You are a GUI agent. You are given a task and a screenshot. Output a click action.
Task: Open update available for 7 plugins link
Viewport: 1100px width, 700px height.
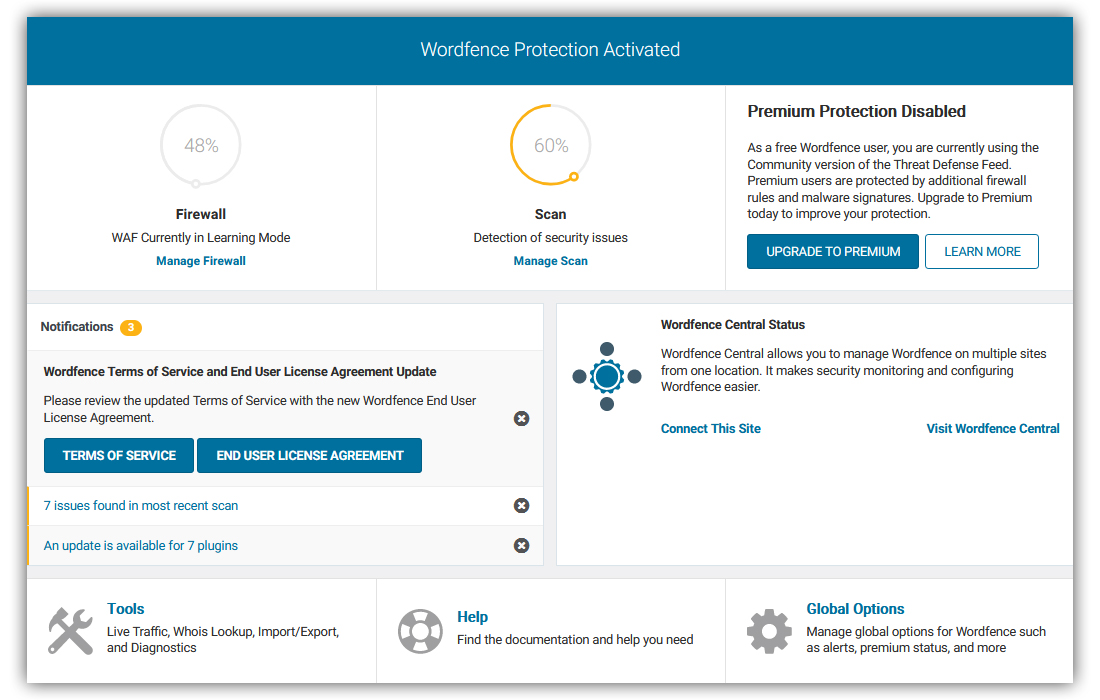141,546
